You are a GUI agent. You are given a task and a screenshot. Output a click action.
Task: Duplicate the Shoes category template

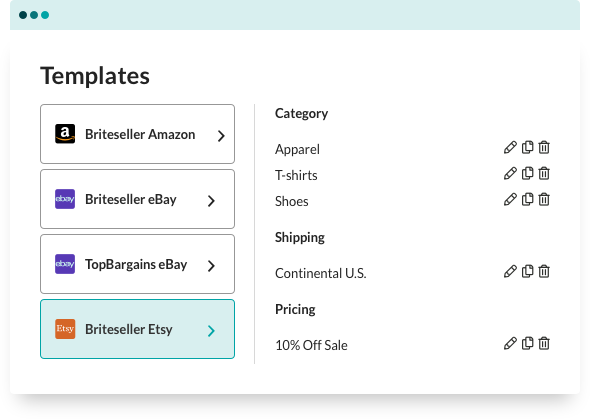pos(528,199)
